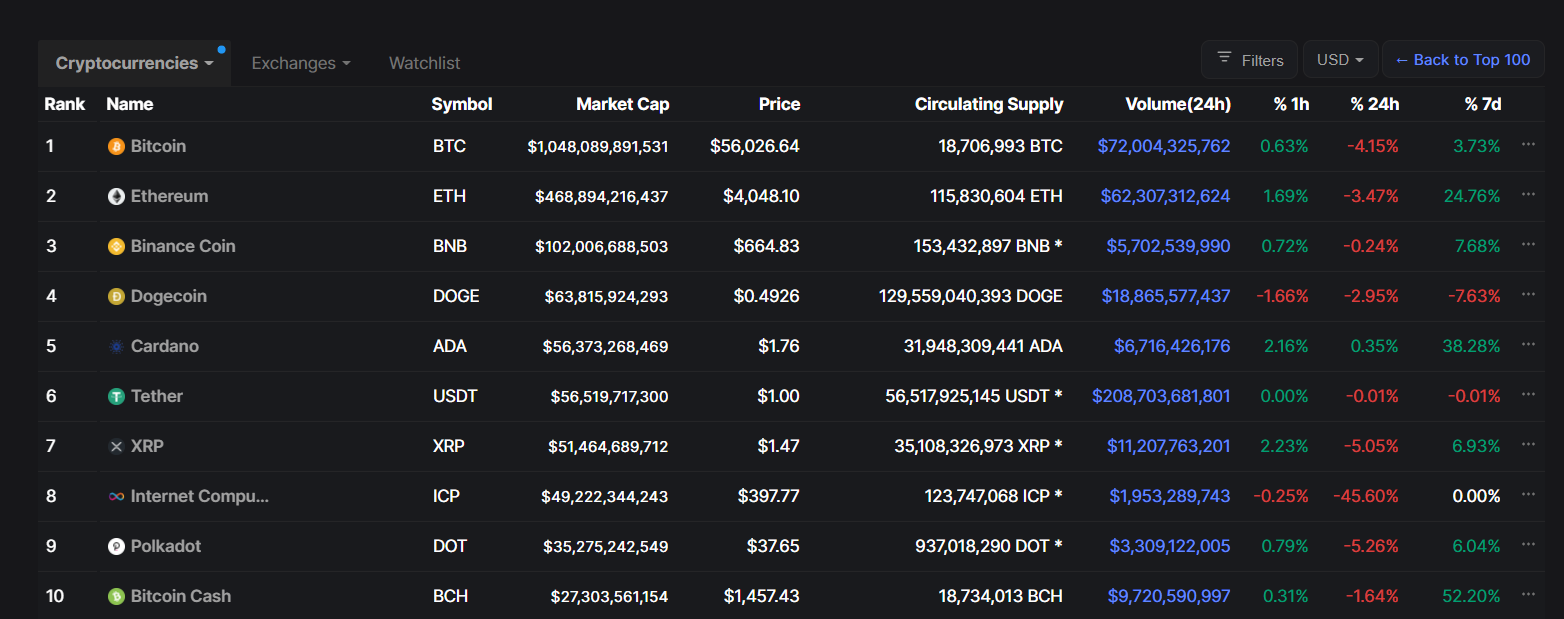Sort by the % 7d column header
Screen dimensions: 1564x619
[x=1483, y=104]
